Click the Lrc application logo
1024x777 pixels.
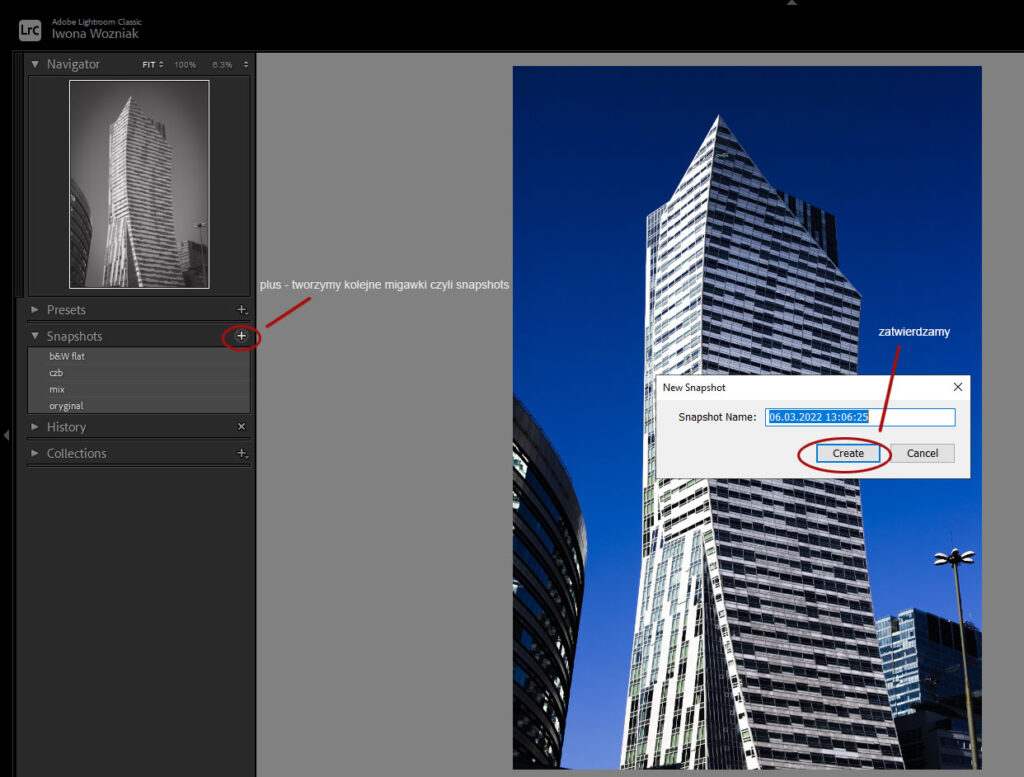[29, 29]
